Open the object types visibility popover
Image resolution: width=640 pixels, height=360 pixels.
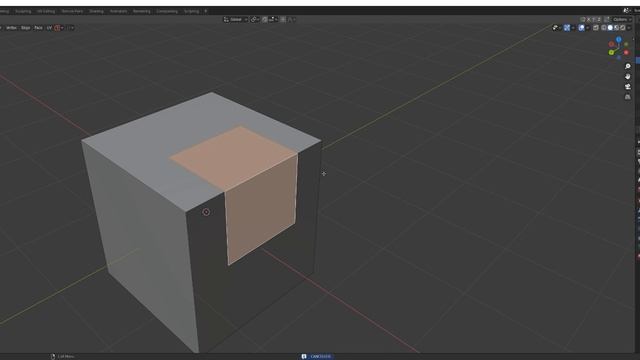pos(556,28)
